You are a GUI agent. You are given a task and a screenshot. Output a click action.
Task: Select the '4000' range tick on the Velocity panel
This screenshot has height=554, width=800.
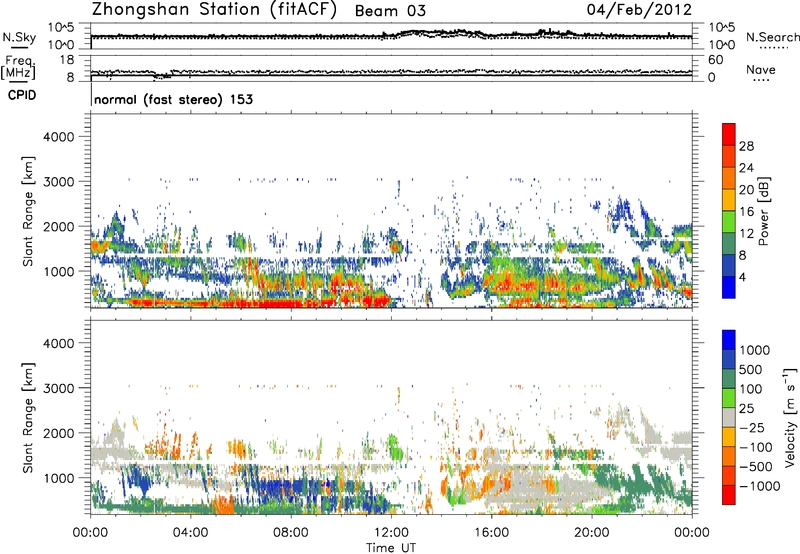pyautogui.click(x=58, y=343)
